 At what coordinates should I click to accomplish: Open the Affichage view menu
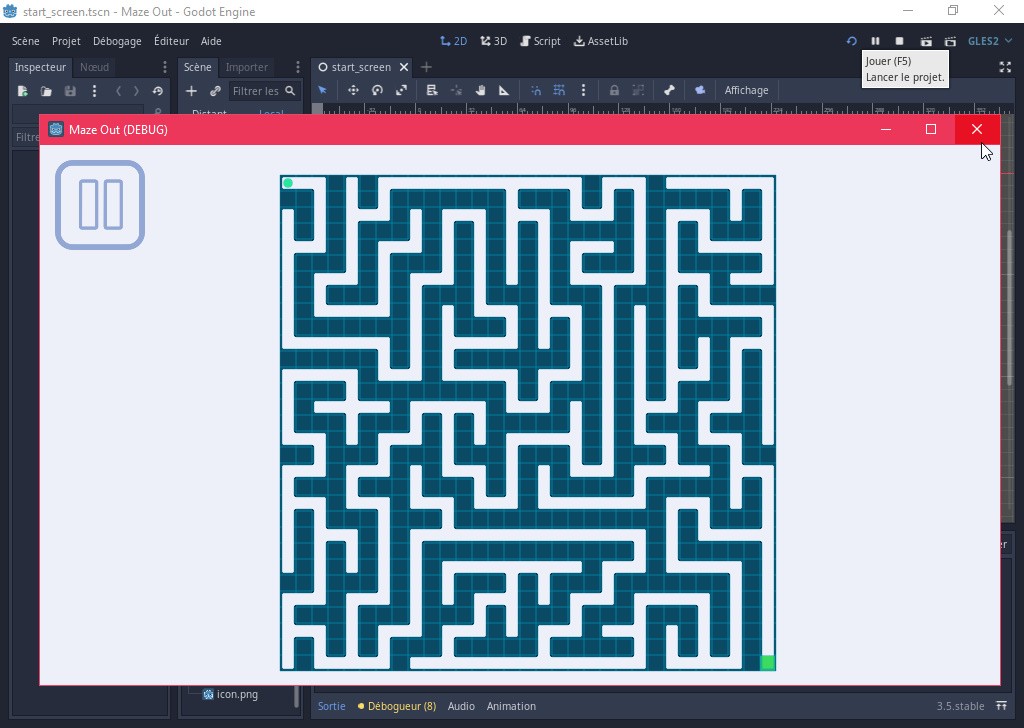(x=746, y=90)
